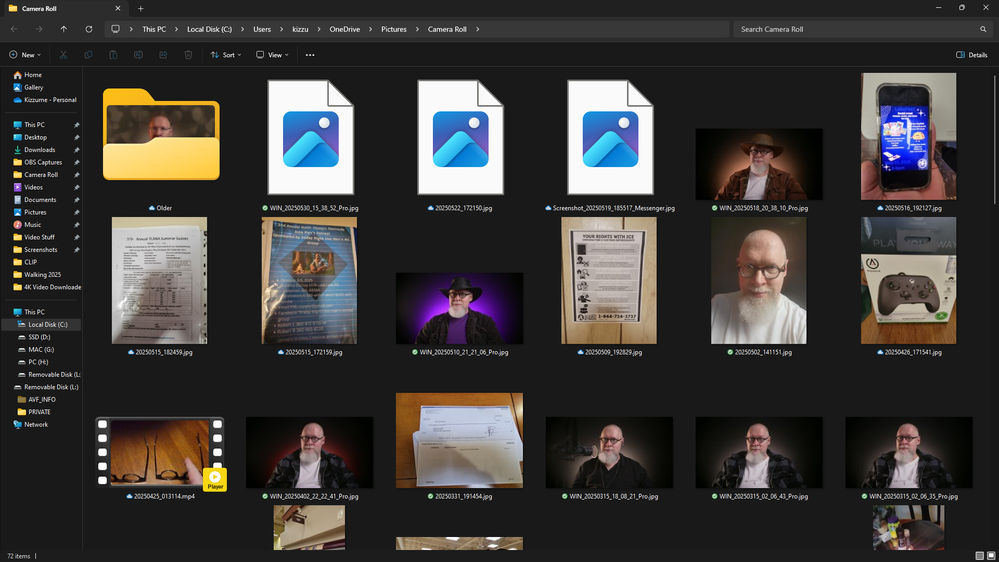The height and width of the screenshot is (562, 999).
Task: Open the View options dropdown
Action: click(x=272, y=55)
